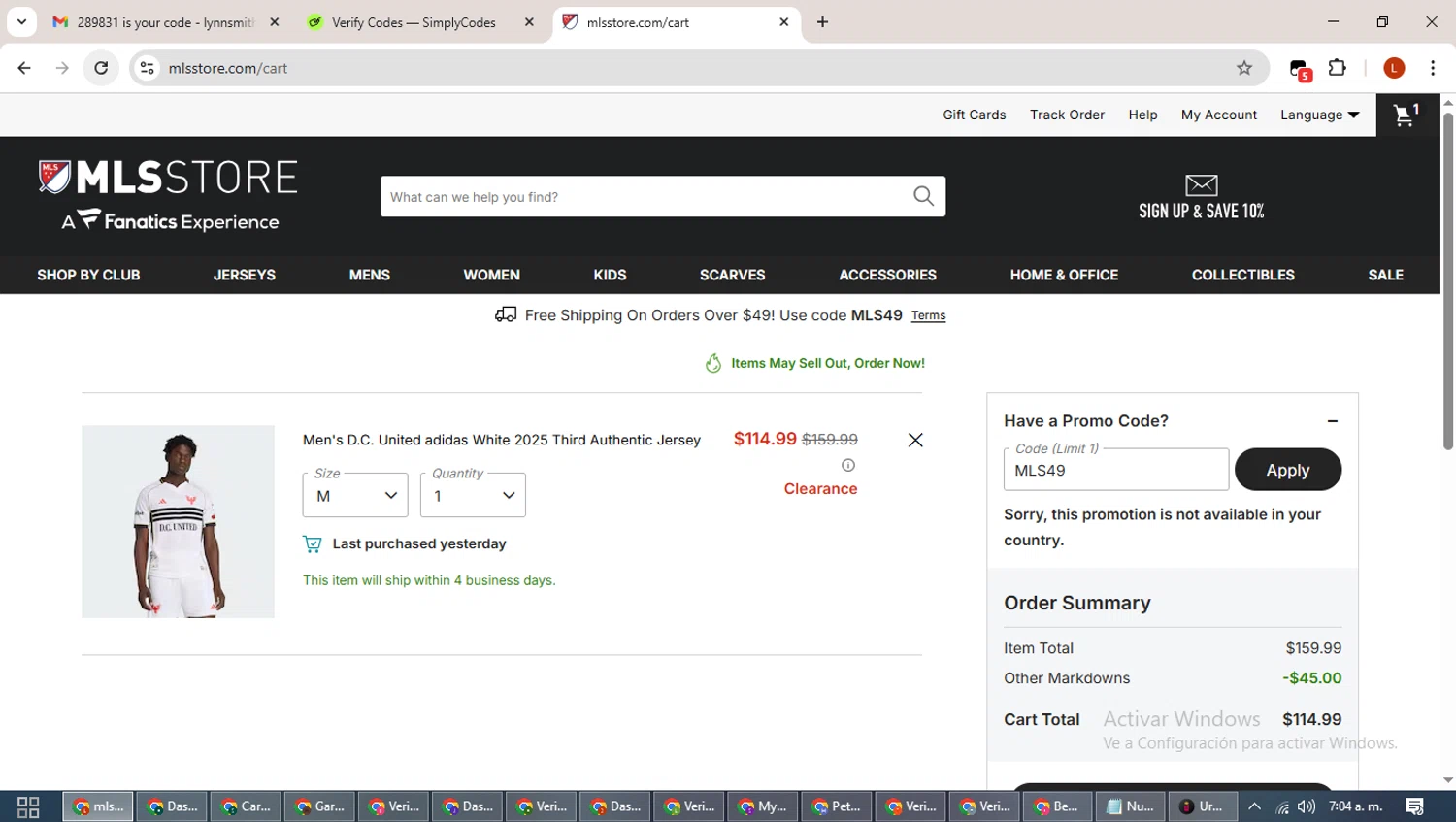Remove the D.C. United jersey with X
The height and width of the screenshot is (822, 1456).
915,440
